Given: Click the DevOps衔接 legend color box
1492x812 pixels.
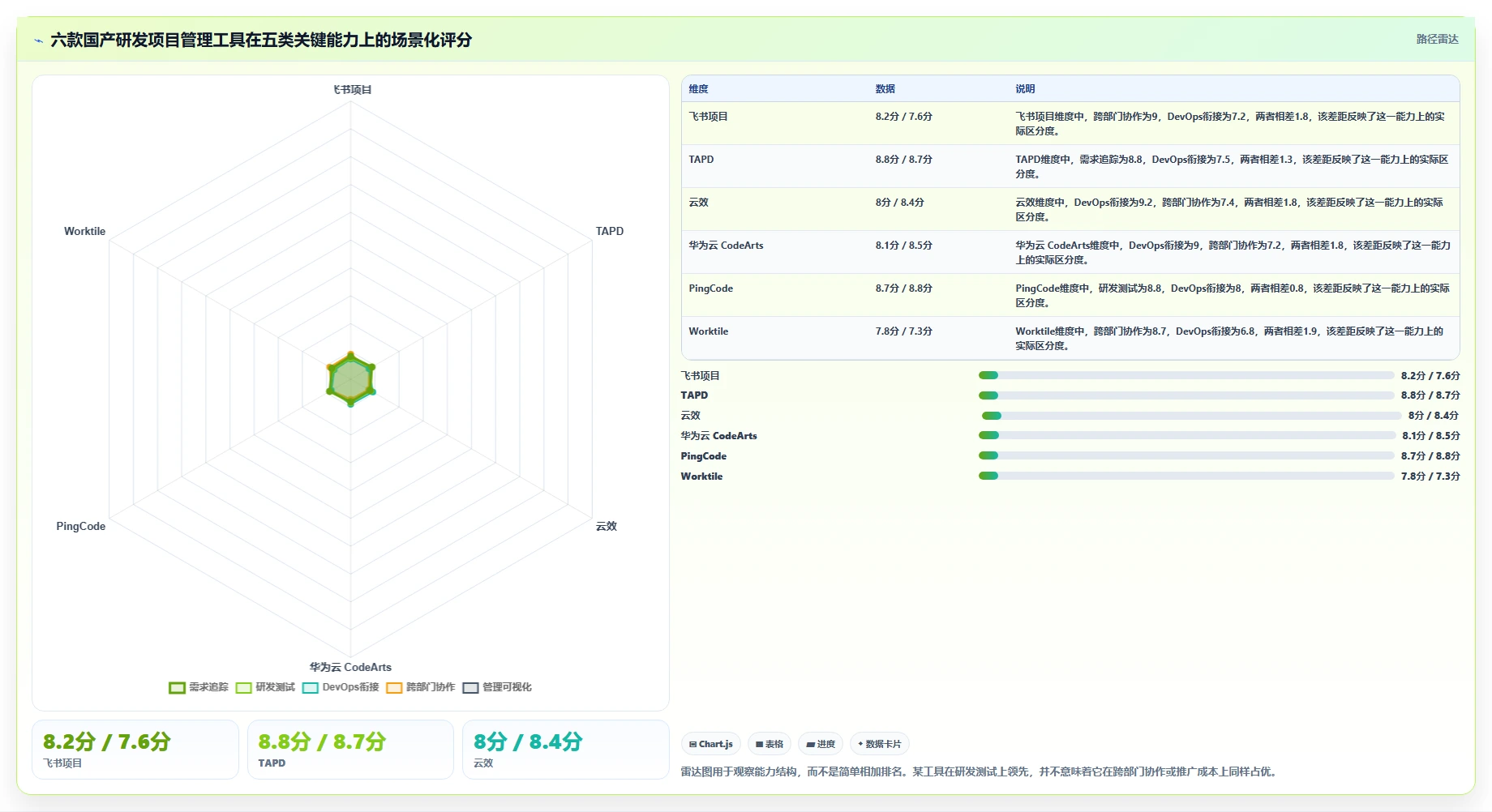Looking at the screenshot, I should tap(310, 688).
